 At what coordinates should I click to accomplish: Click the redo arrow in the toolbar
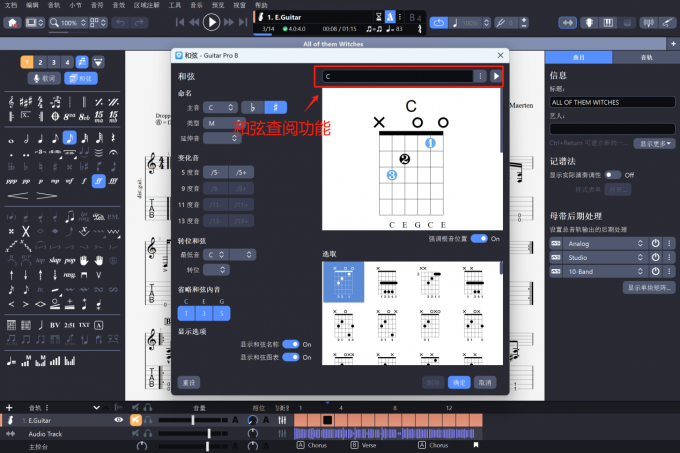tap(139, 22)
